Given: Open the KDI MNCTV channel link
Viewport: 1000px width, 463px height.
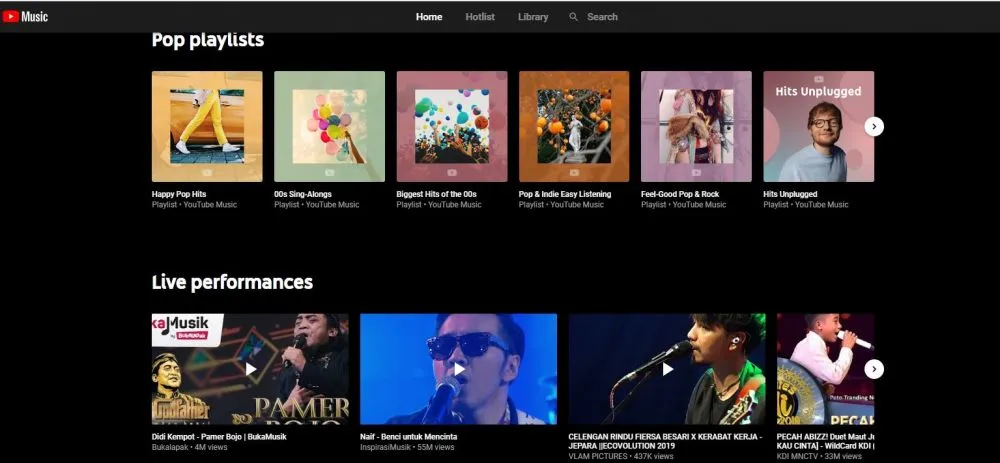Looking at the screenshot, I should (x=798, y=457).
